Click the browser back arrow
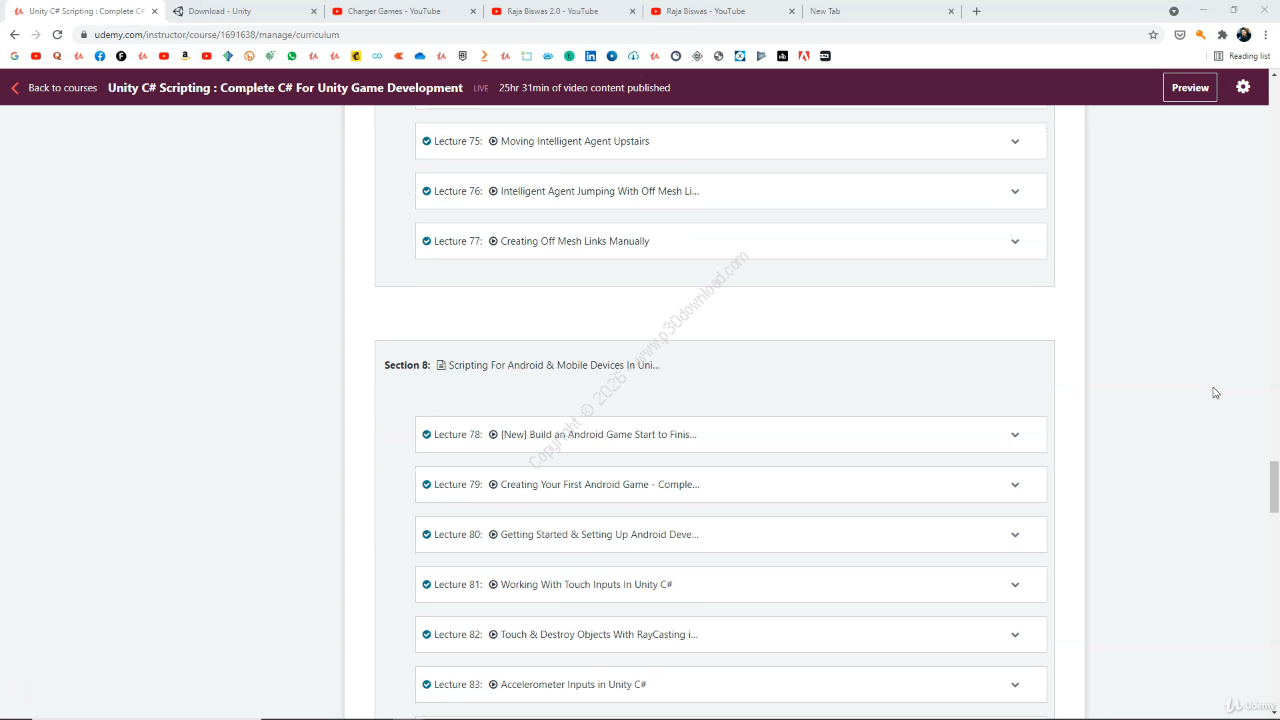Viewport: 1280px width, 720px height. (14, 34)
